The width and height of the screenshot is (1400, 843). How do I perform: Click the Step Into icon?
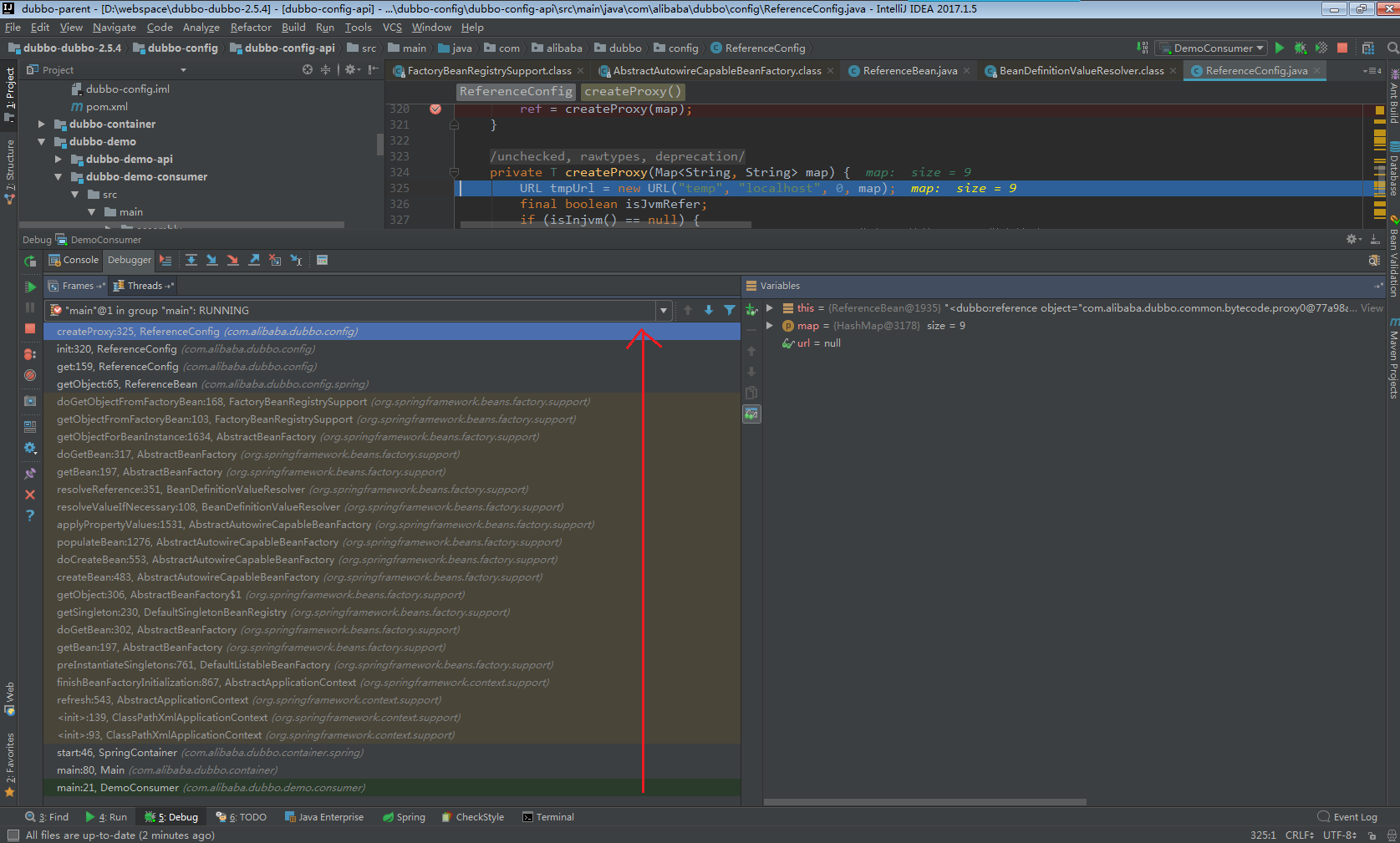[212, 261]
